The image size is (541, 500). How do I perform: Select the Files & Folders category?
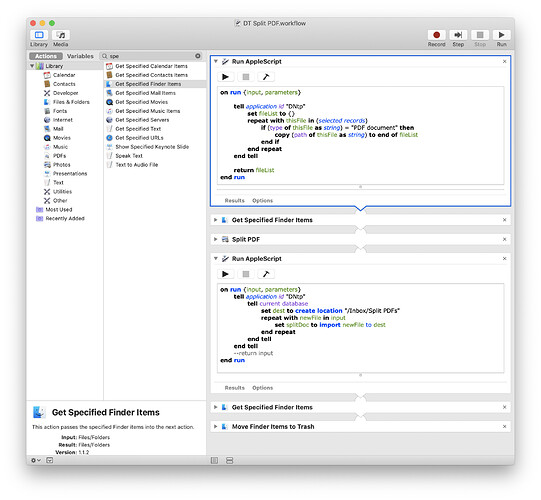(71, 102)
